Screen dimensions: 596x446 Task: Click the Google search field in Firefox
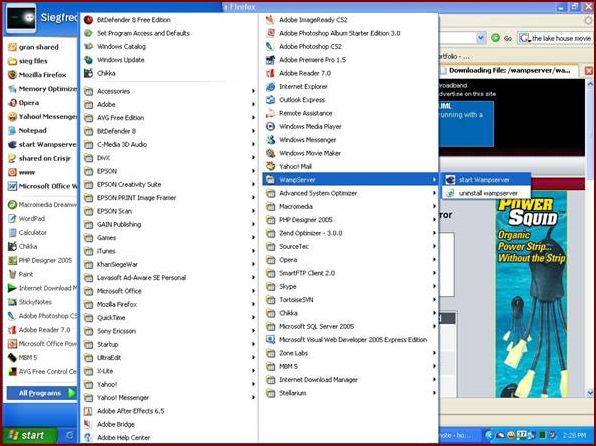coord(561,38)
